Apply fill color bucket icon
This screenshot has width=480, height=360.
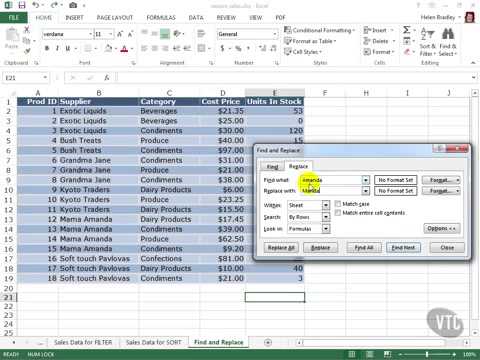point(108,49)
